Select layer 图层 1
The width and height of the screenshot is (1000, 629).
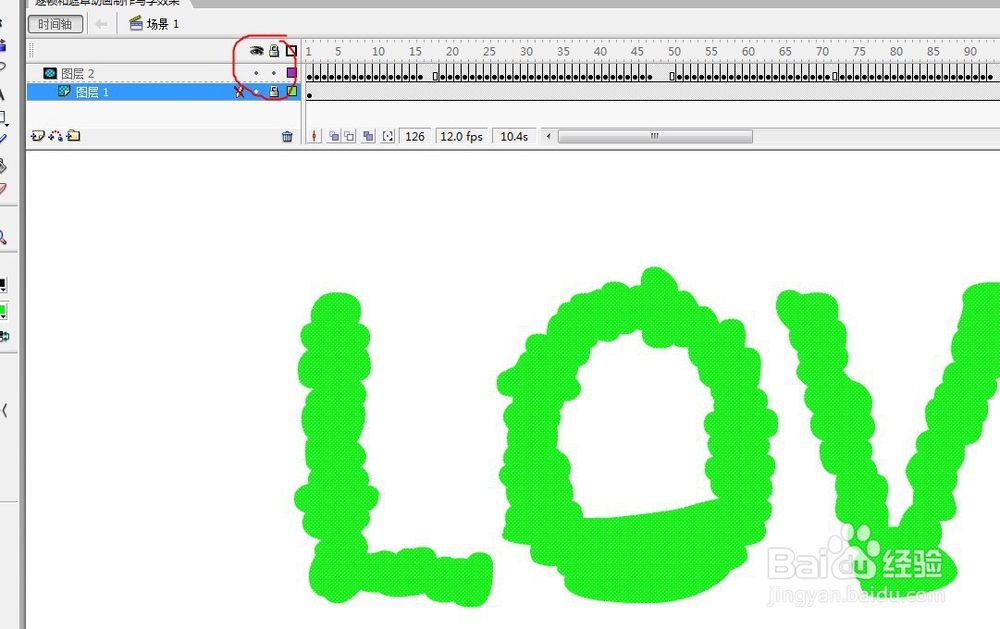pos(92,92)
